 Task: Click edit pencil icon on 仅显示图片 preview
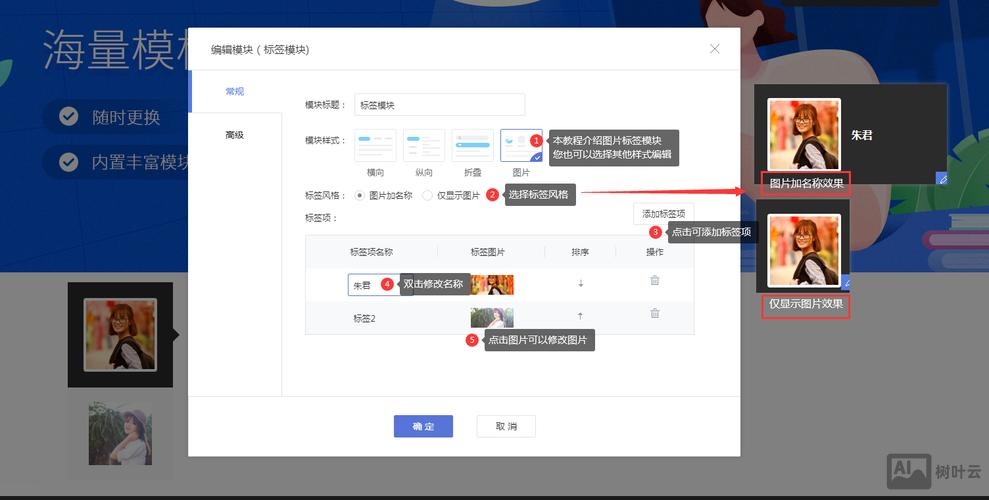coord(846,284)
